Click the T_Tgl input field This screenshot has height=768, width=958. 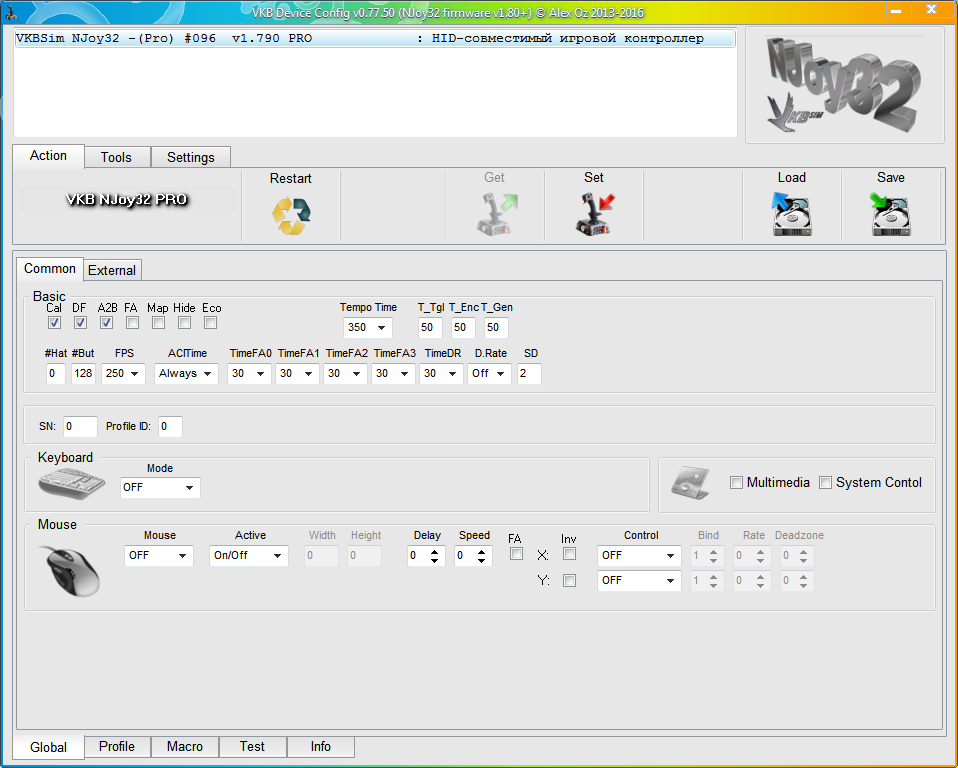click(430, 327)
